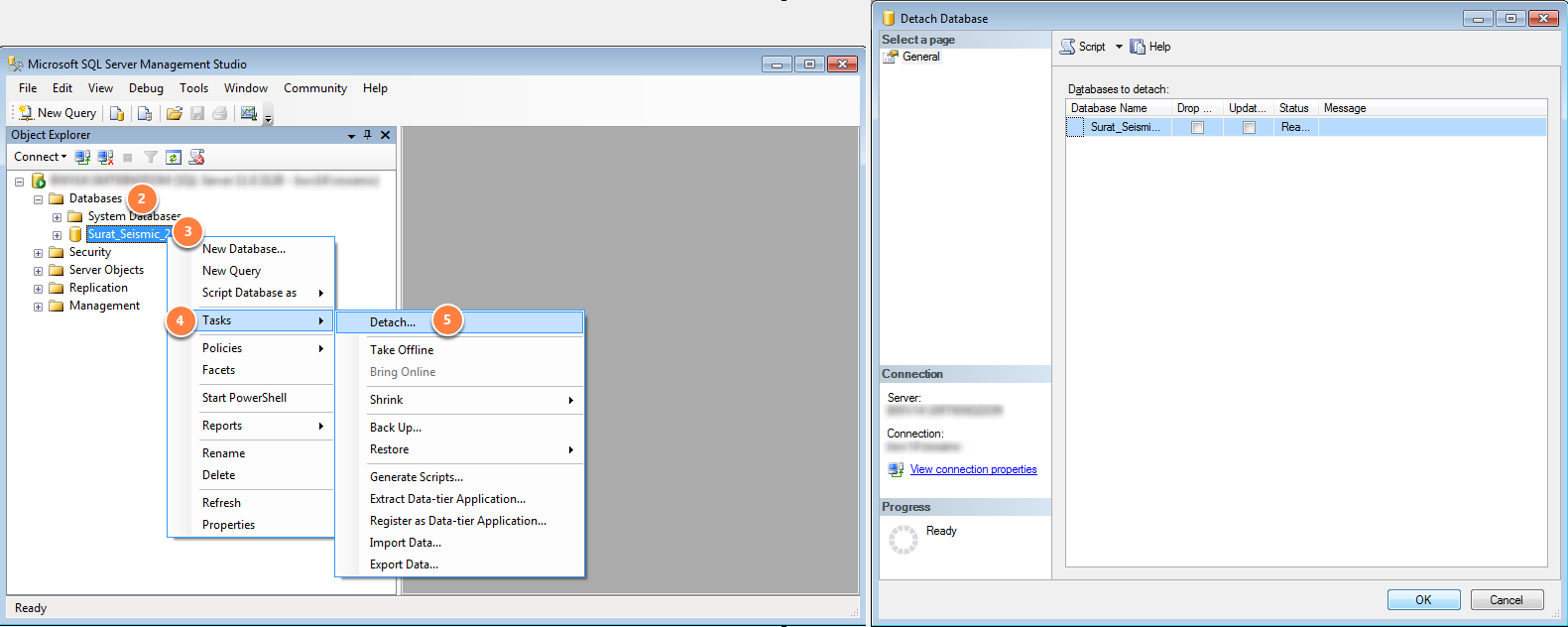Click Refresh icon in Object Explorer toolbar
Image resolution: width=1568 pixels, height=627 pixels.
tap(174, 157)
